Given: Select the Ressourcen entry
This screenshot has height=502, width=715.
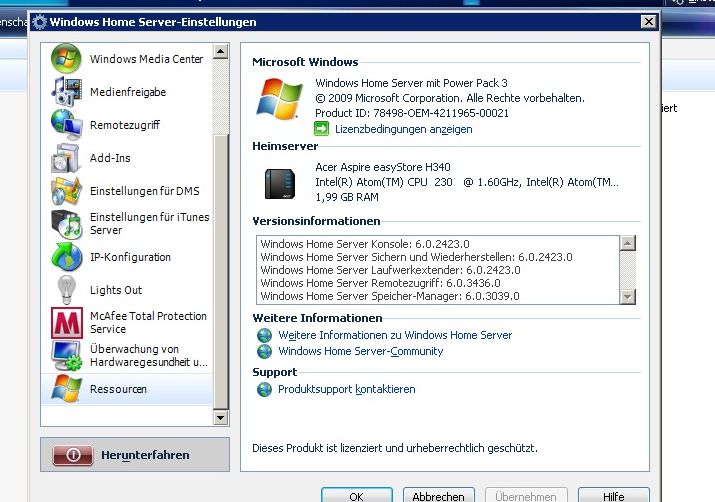Looking at the screenshot, I should [x=127, y=389].
